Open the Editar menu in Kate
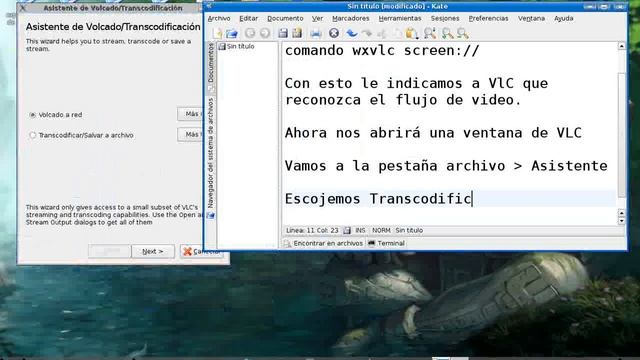This screenshot has width=640, height=360. pos(249,18)
